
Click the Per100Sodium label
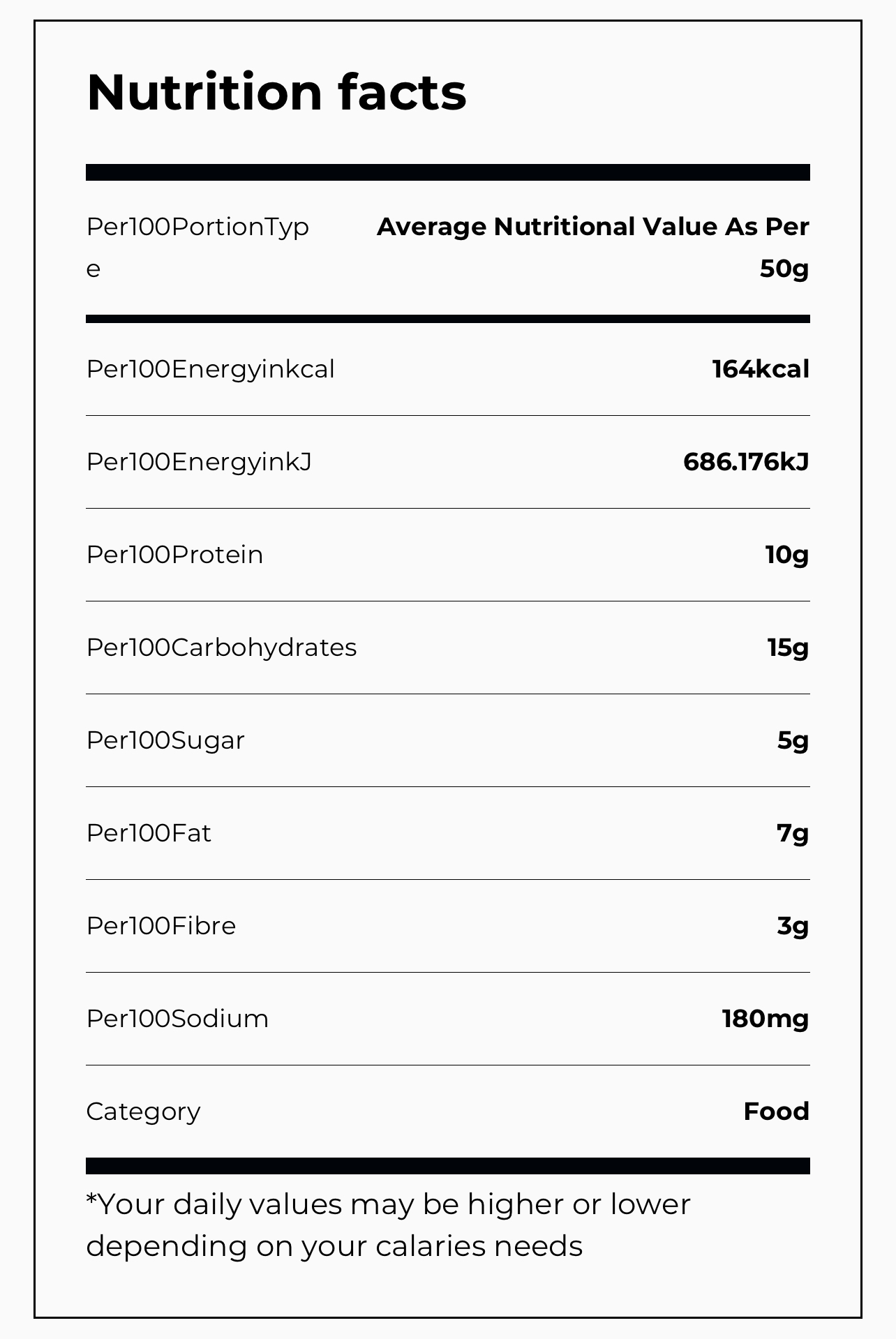[177, 1019]
